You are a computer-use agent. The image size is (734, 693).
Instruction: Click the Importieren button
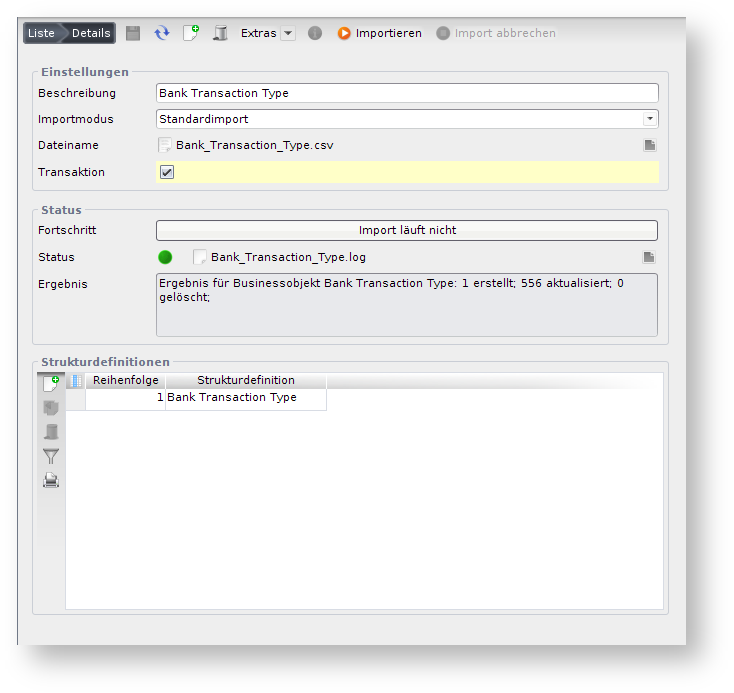[x=379, y=33]
